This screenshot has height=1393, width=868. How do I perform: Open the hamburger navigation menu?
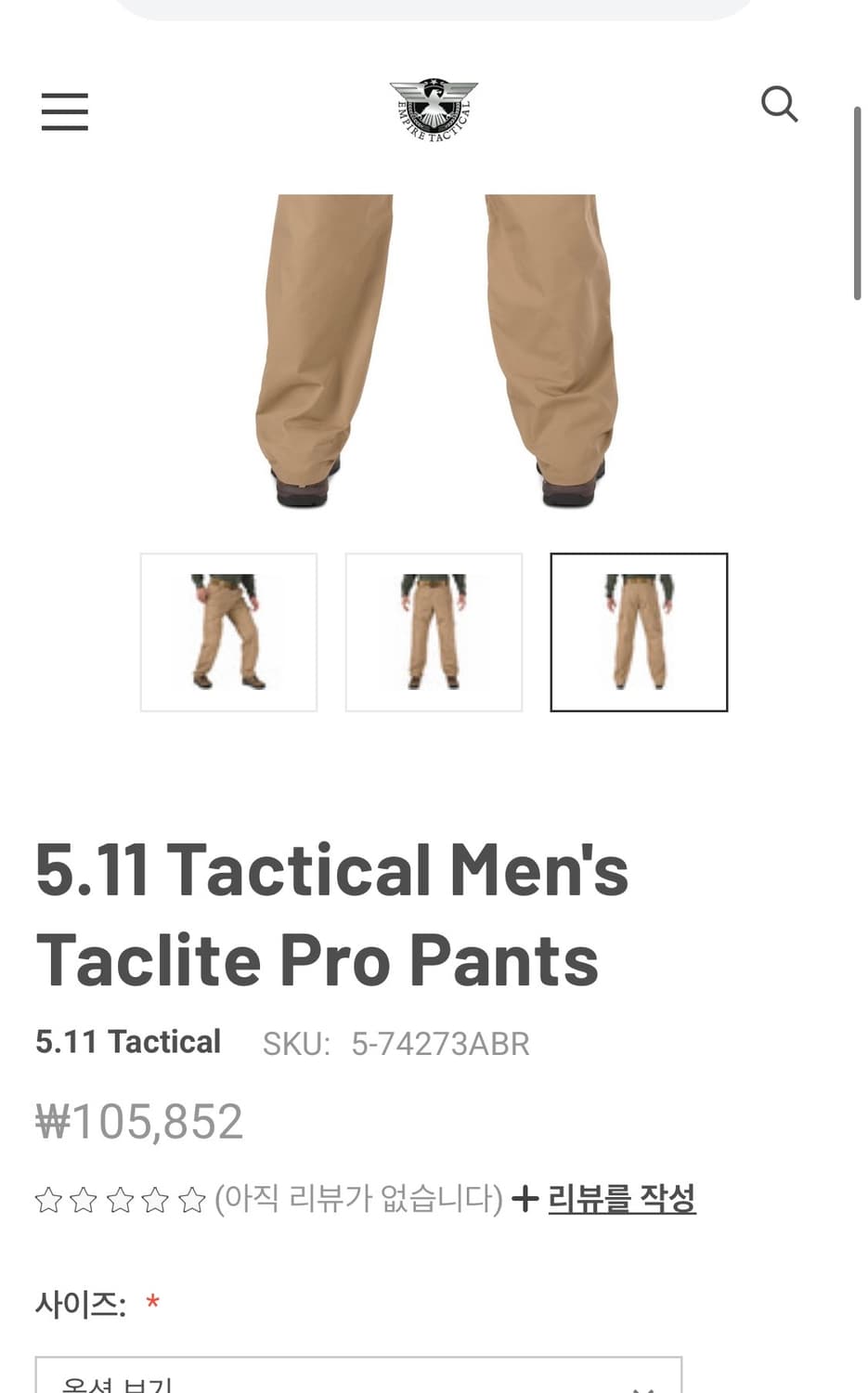click(65, 111)
